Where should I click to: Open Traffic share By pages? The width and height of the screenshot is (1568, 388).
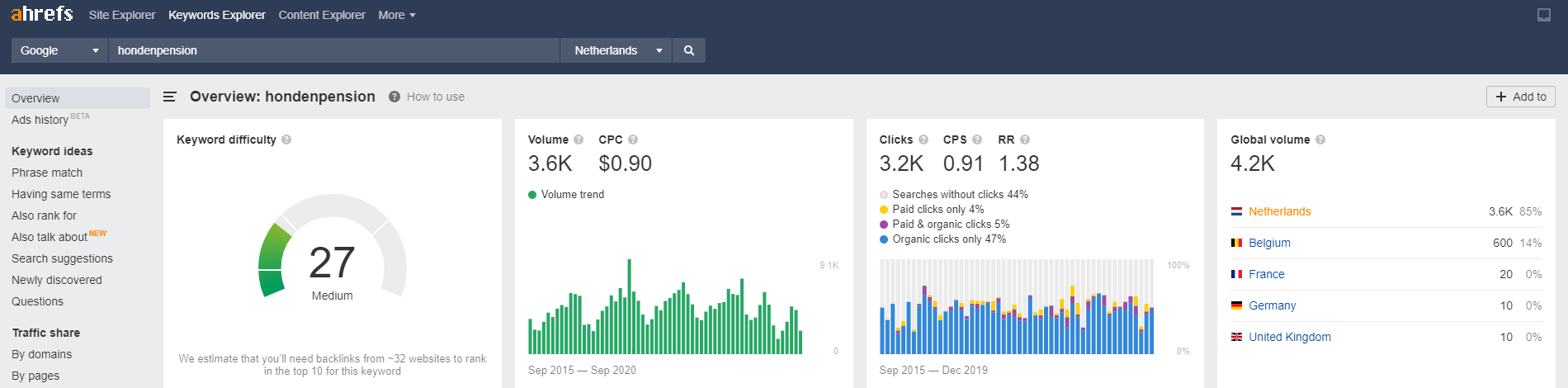pos(35,376)
